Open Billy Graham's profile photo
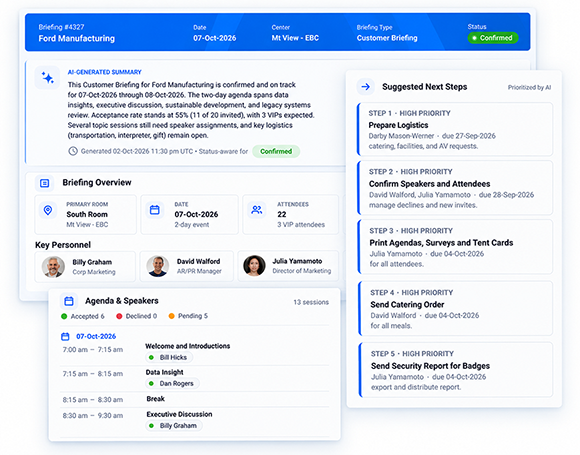The height and width of the screenshot is (455, 580). point(53,267)
